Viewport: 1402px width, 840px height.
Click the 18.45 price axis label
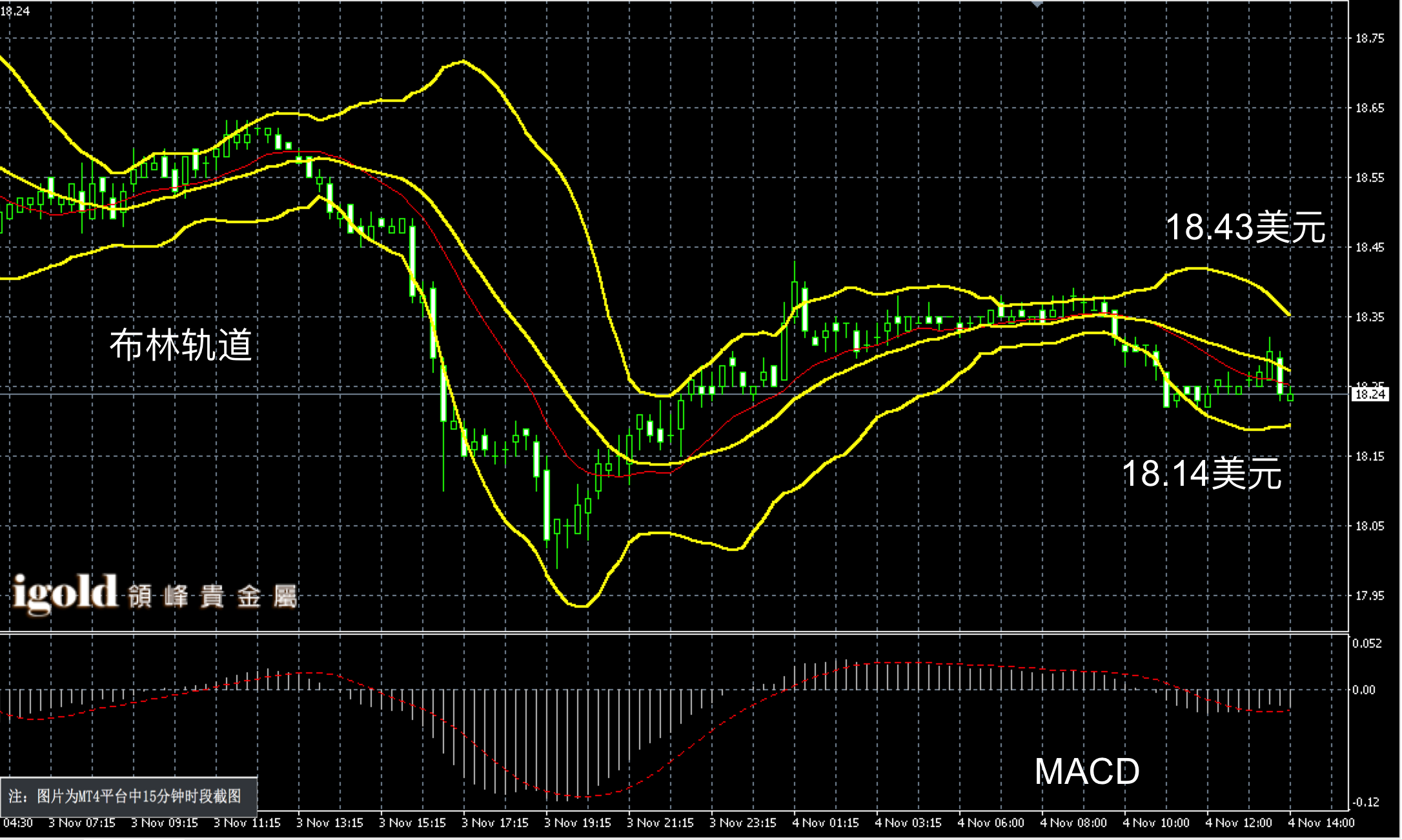[1370, 248]
